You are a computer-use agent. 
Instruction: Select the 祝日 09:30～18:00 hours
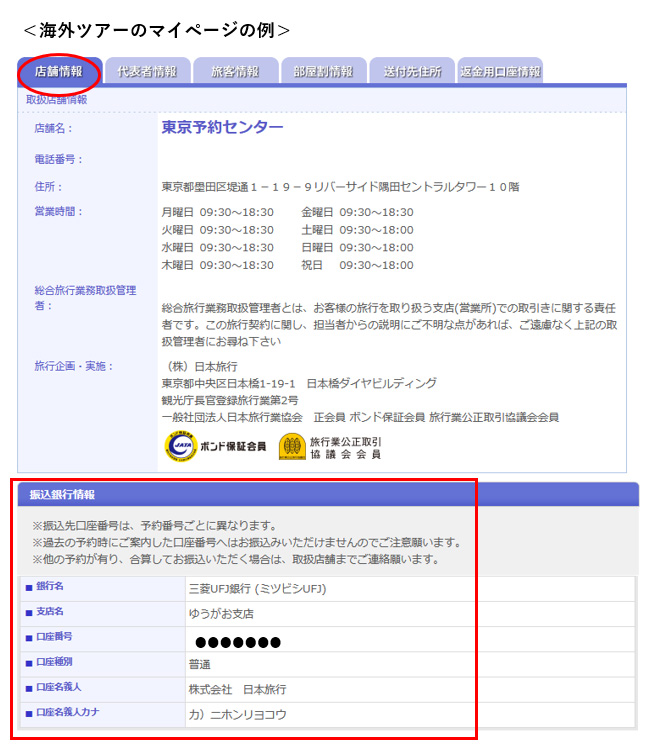pyautogui.click(x=357, y=266)
